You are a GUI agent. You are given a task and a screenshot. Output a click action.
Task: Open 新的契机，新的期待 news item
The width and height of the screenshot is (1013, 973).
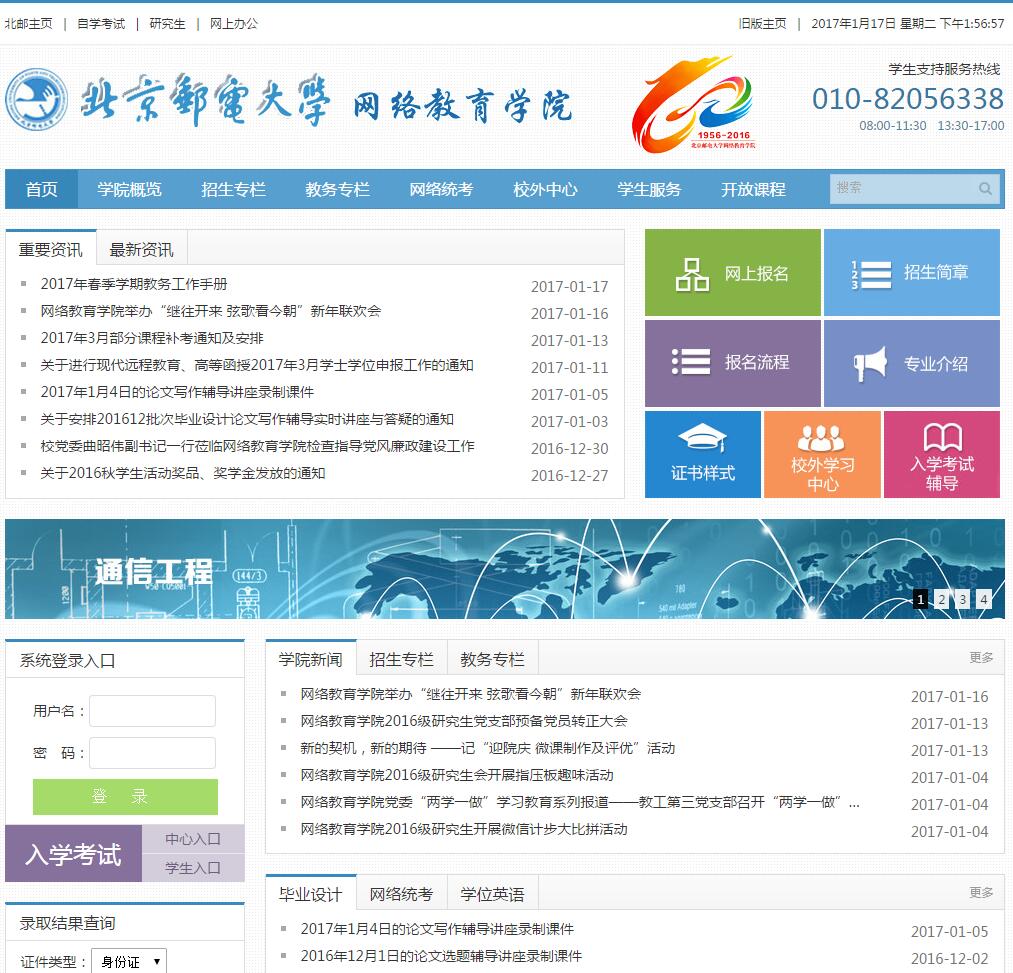[488, 748]
